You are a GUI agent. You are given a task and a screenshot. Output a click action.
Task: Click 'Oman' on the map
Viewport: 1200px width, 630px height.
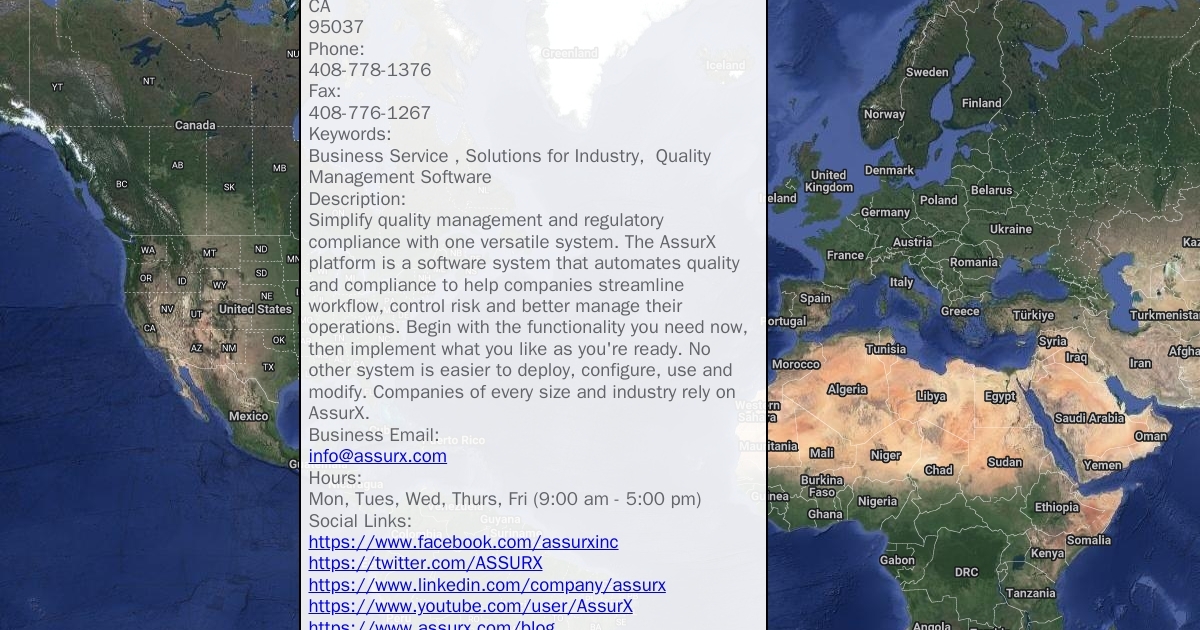[x=1150, y=436]
